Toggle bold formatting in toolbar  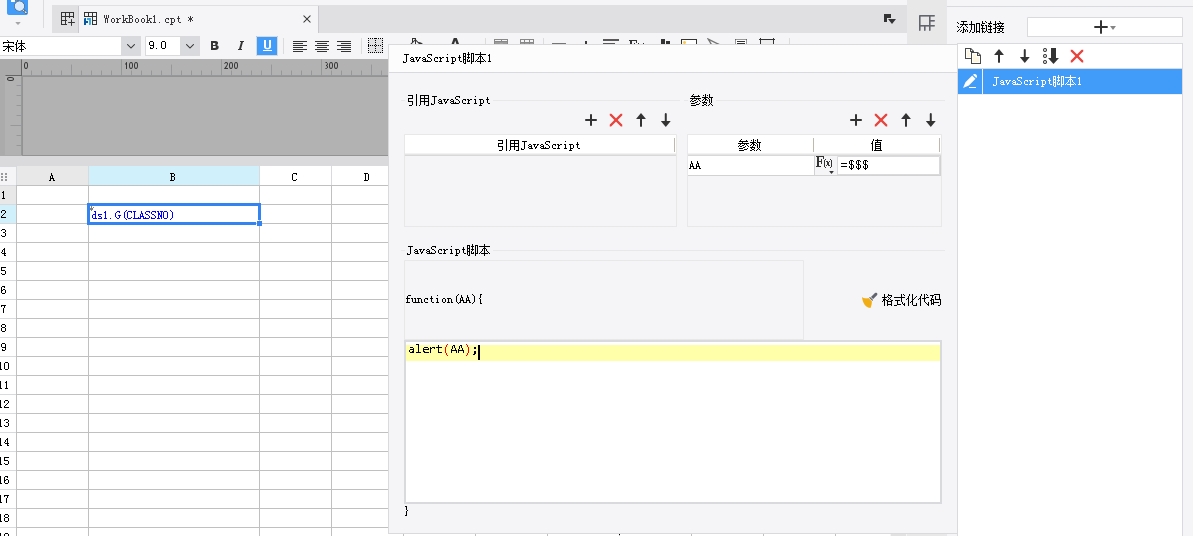pos(215,46)
